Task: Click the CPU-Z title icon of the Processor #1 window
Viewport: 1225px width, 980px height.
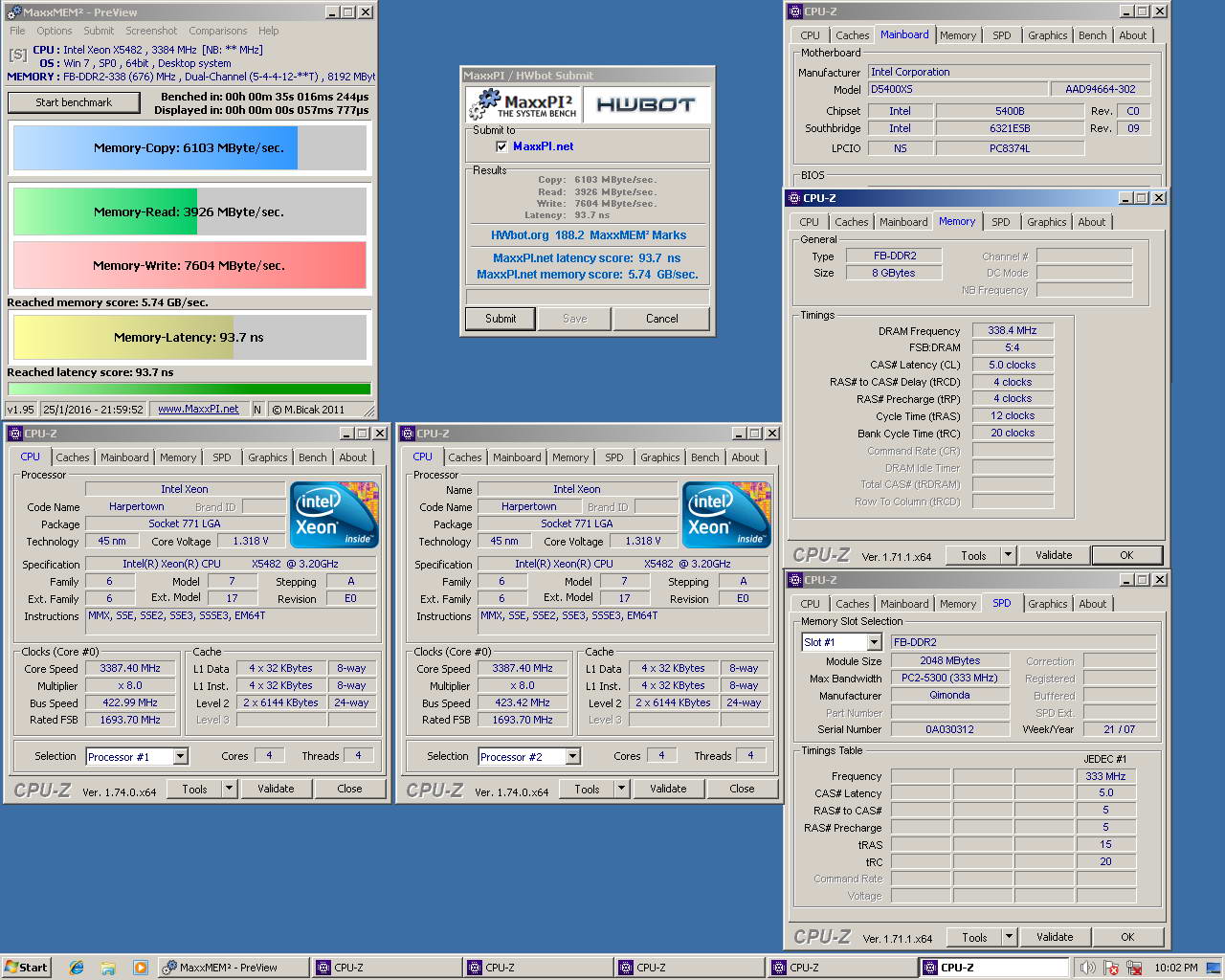Action: pyautogui.click(x=14, y=434)
